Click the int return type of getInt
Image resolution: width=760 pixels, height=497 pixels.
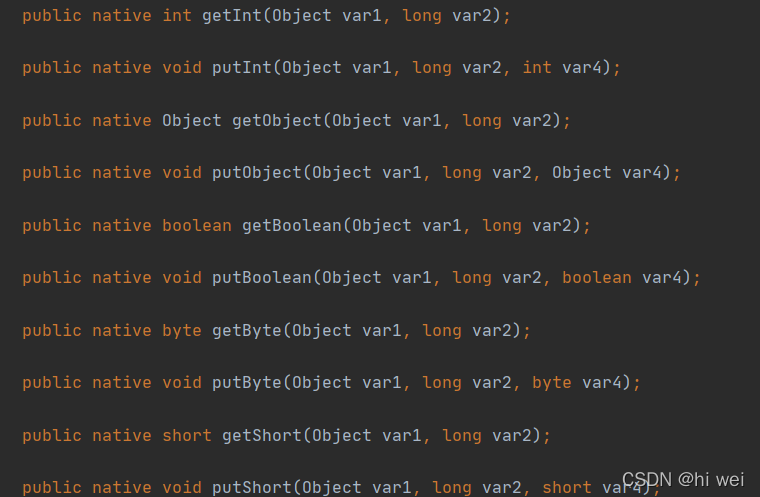click(x=177, y=16)
